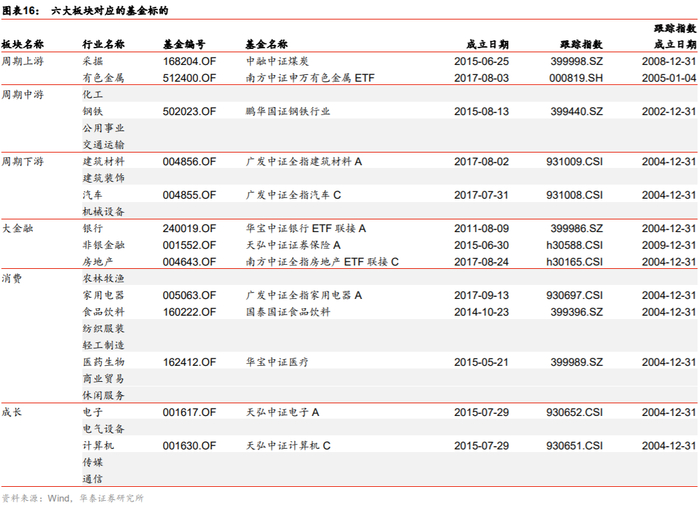Select fund code 502023.OF

(x=189, y=112)
